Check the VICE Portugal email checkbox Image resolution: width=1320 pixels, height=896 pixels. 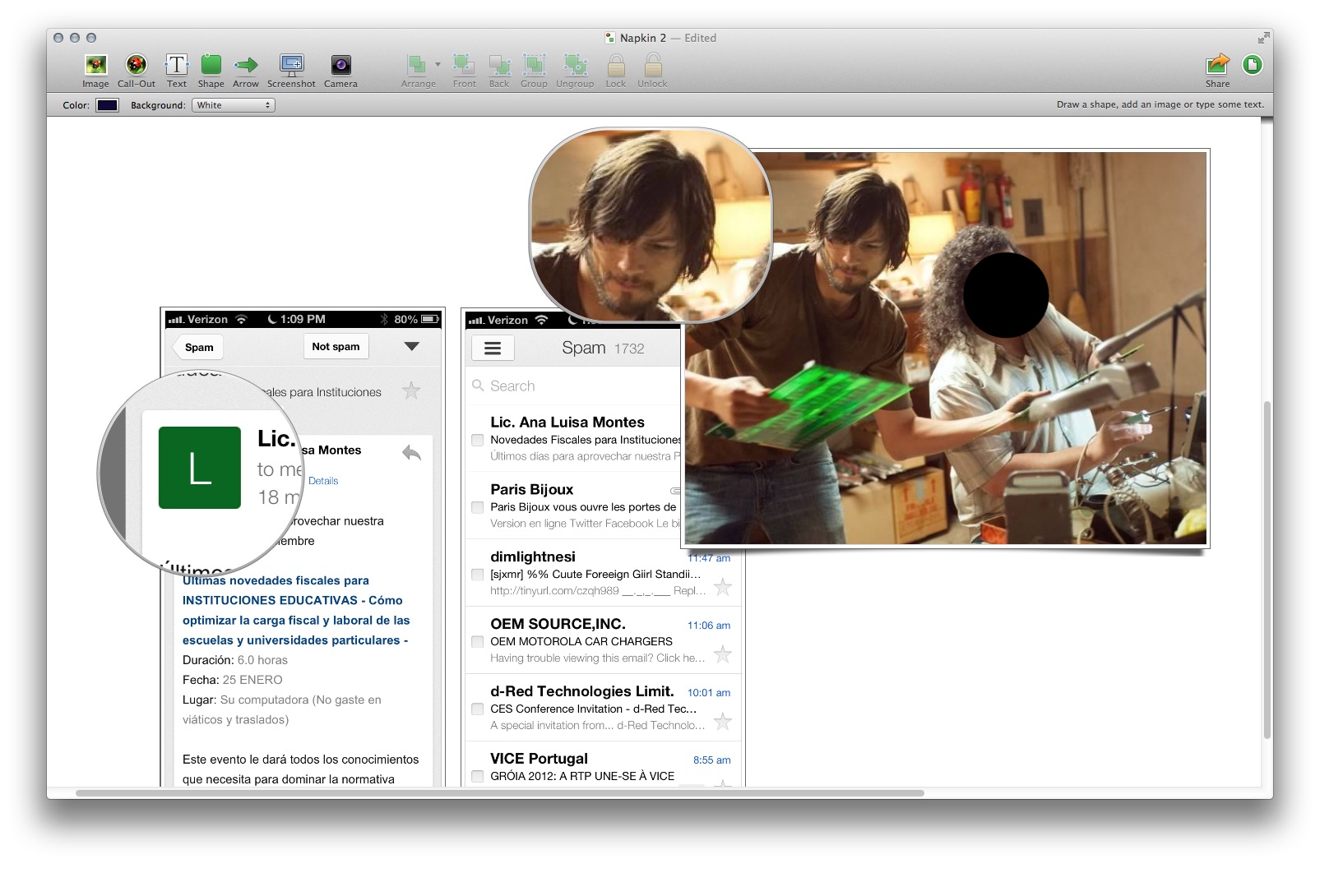tap(477, 776)
